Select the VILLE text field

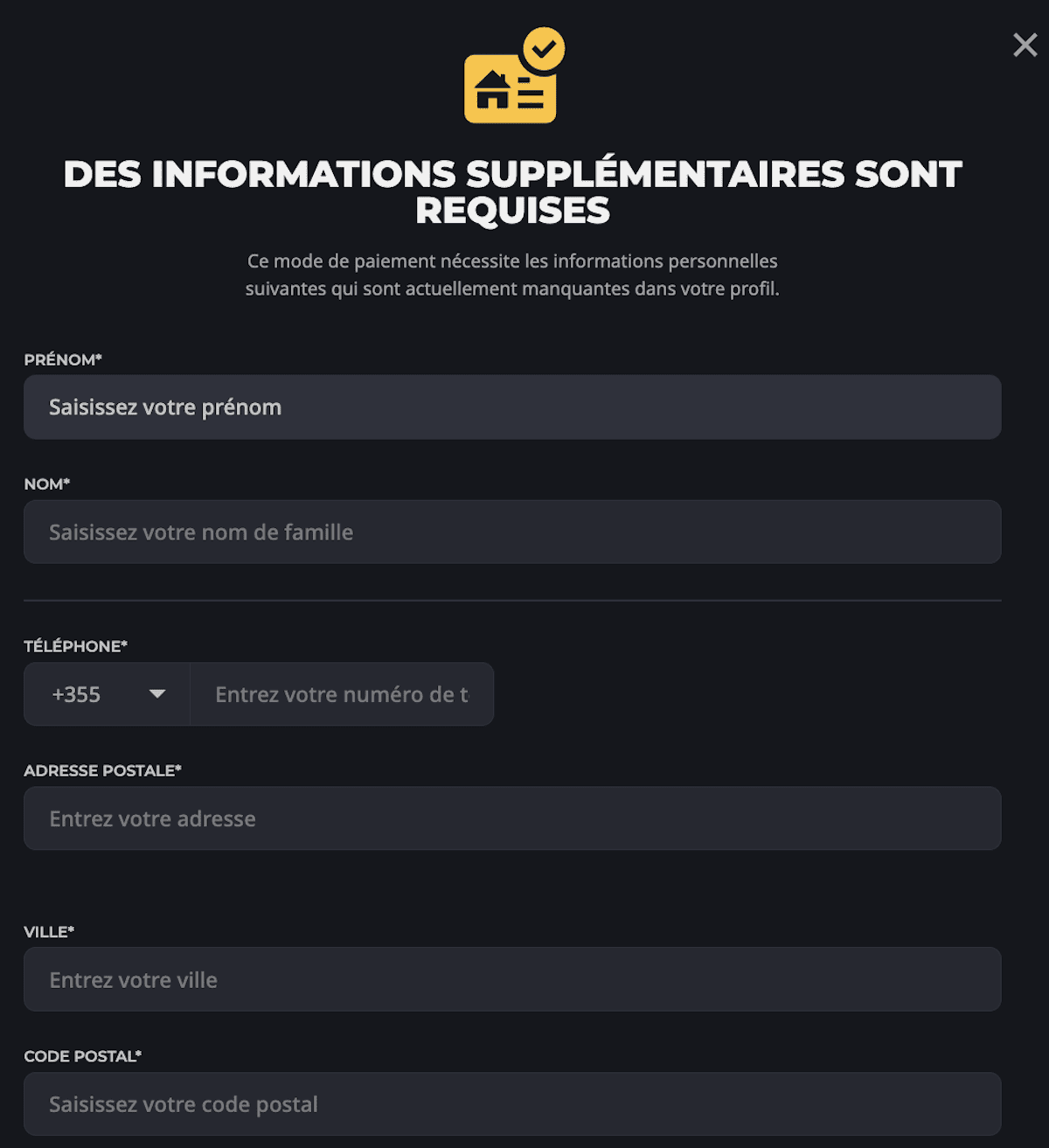tap(511, 979)
